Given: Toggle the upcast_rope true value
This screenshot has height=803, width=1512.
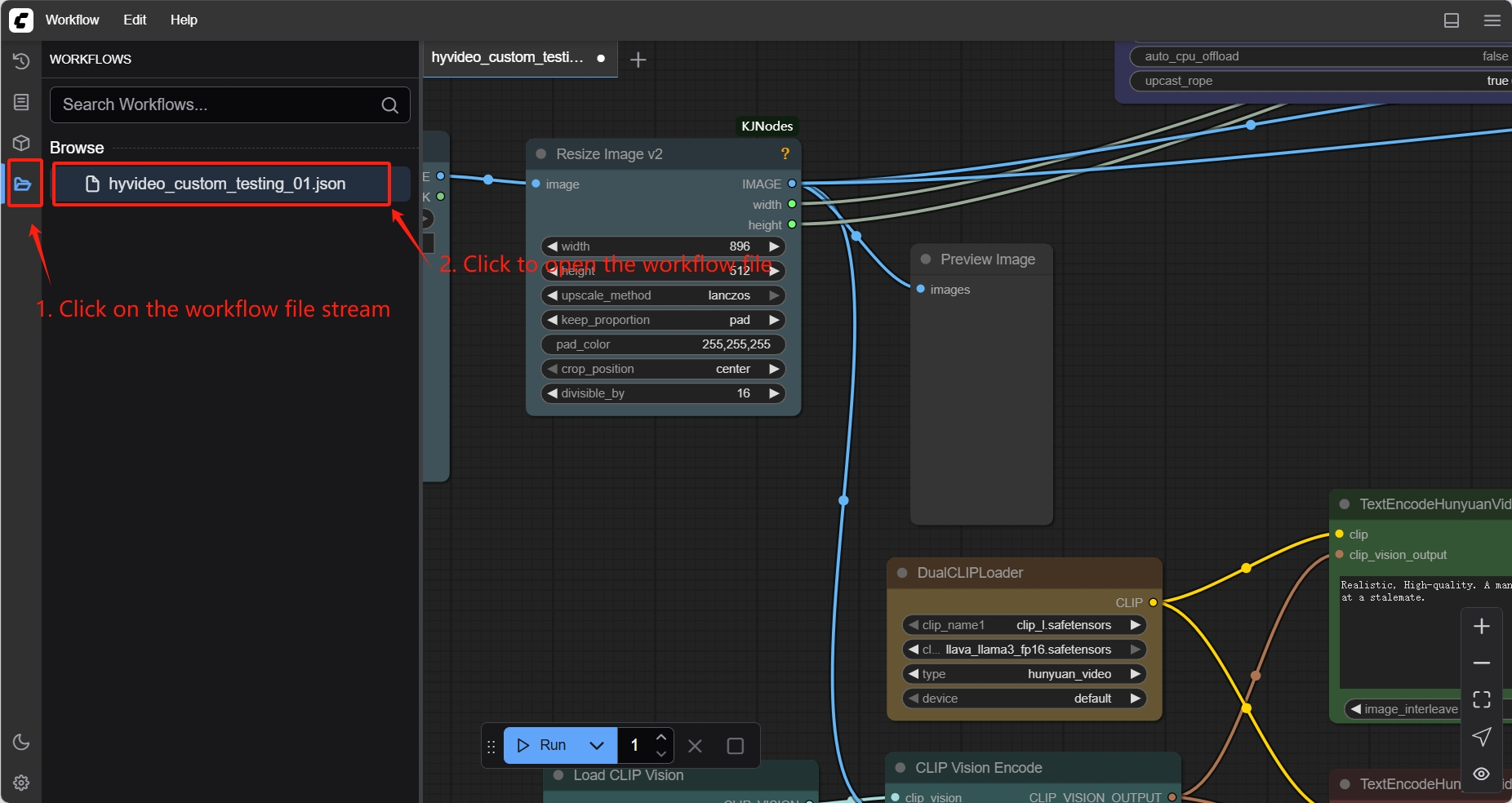Looking at the screenshot, I should [1496, 81].
